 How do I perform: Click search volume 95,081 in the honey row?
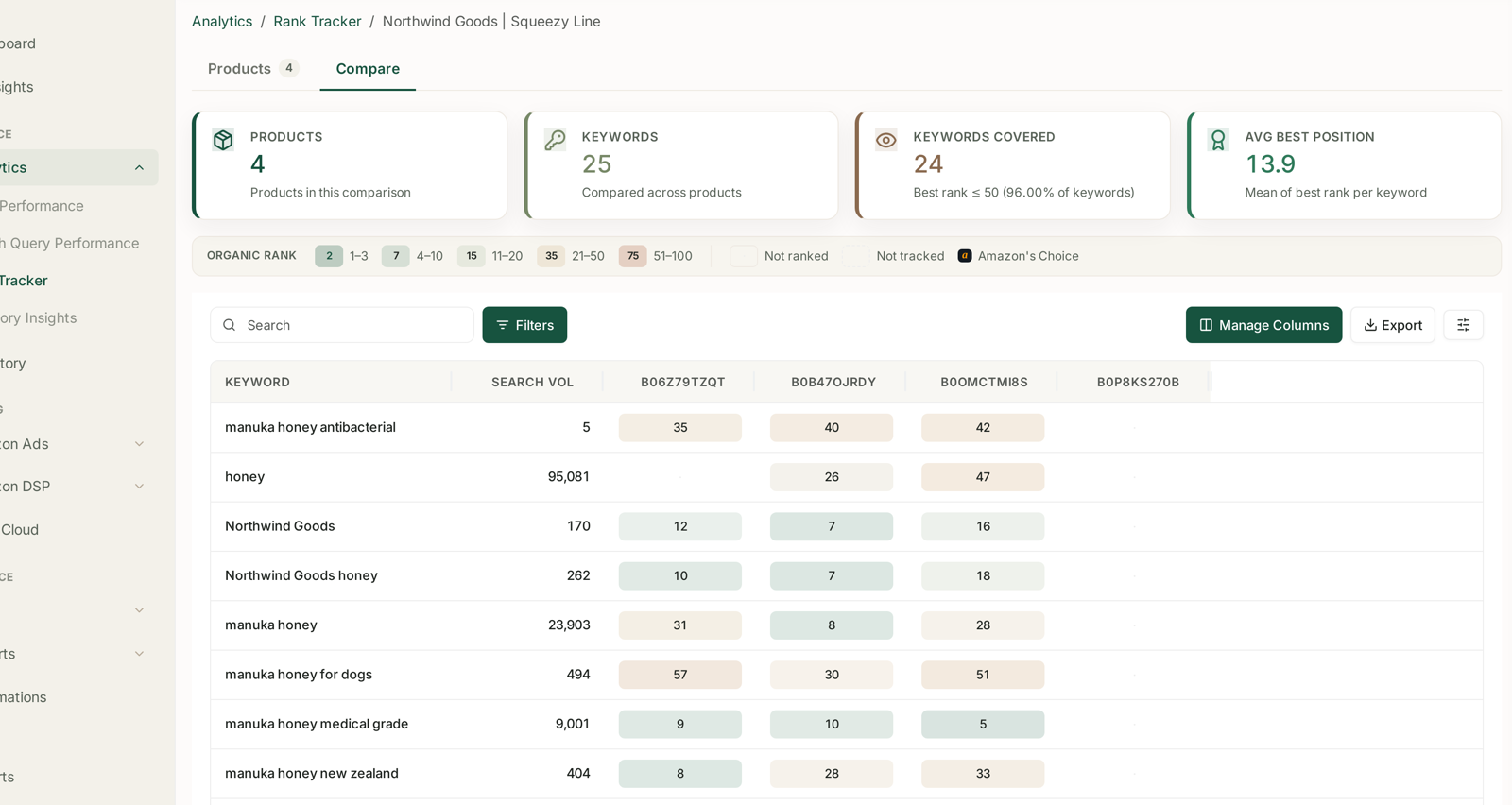(x=569, y=477)
